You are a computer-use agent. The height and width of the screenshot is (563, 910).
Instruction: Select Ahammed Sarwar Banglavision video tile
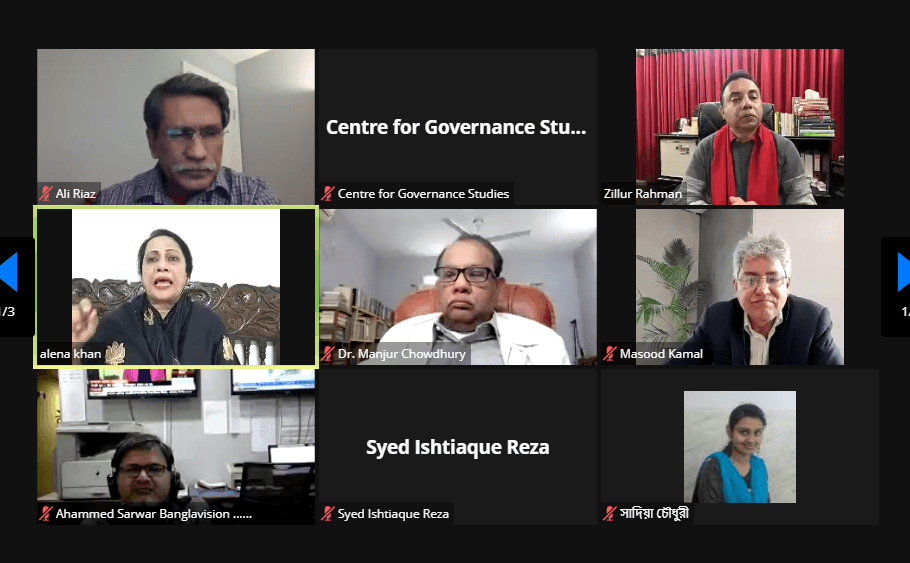coord(176,447)
